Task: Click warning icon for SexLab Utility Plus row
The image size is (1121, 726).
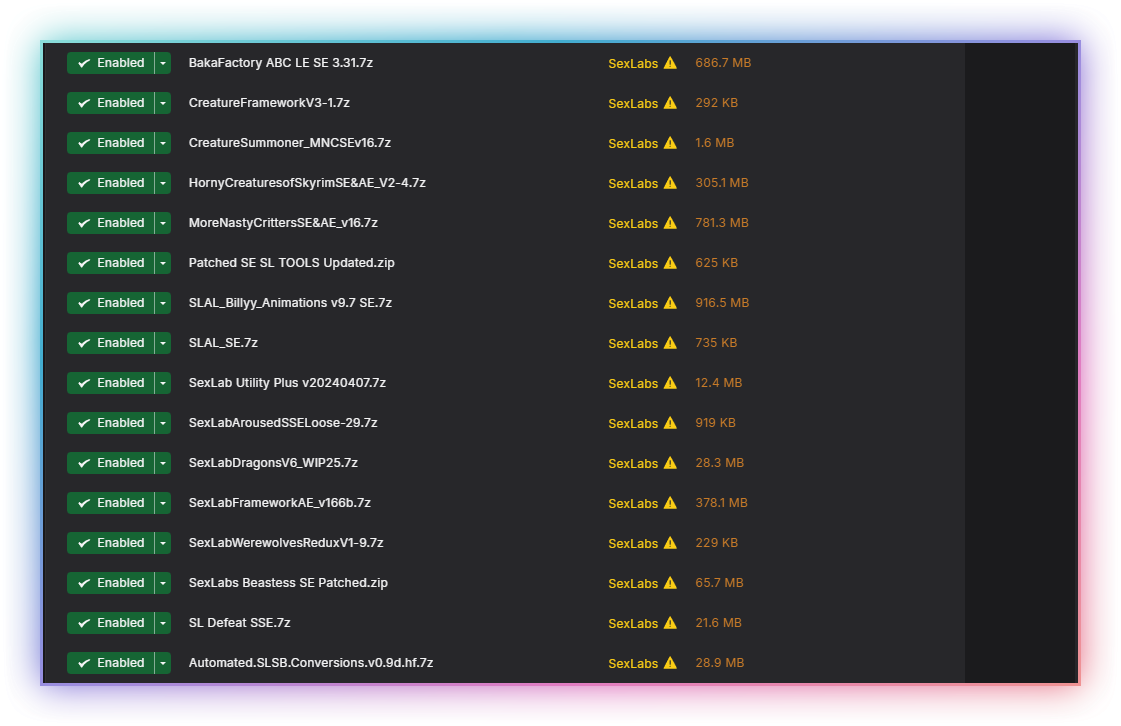Action: (670, 383)
